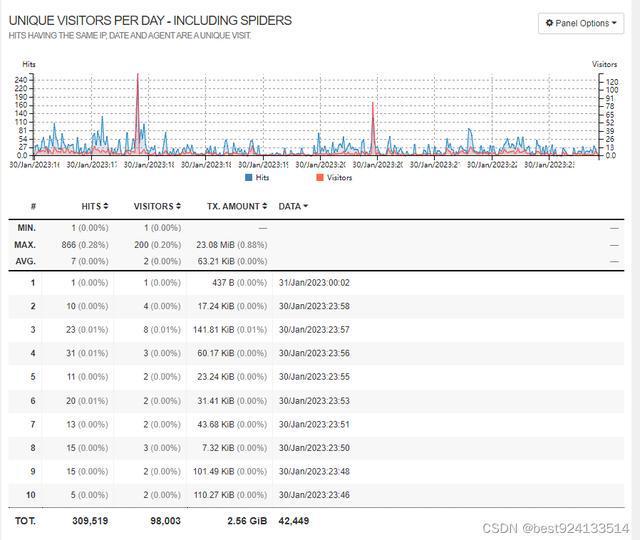Toggle the descending caret next to DATA
The width and height of the screenshot is (640, 540).
(x=305, y=206)
